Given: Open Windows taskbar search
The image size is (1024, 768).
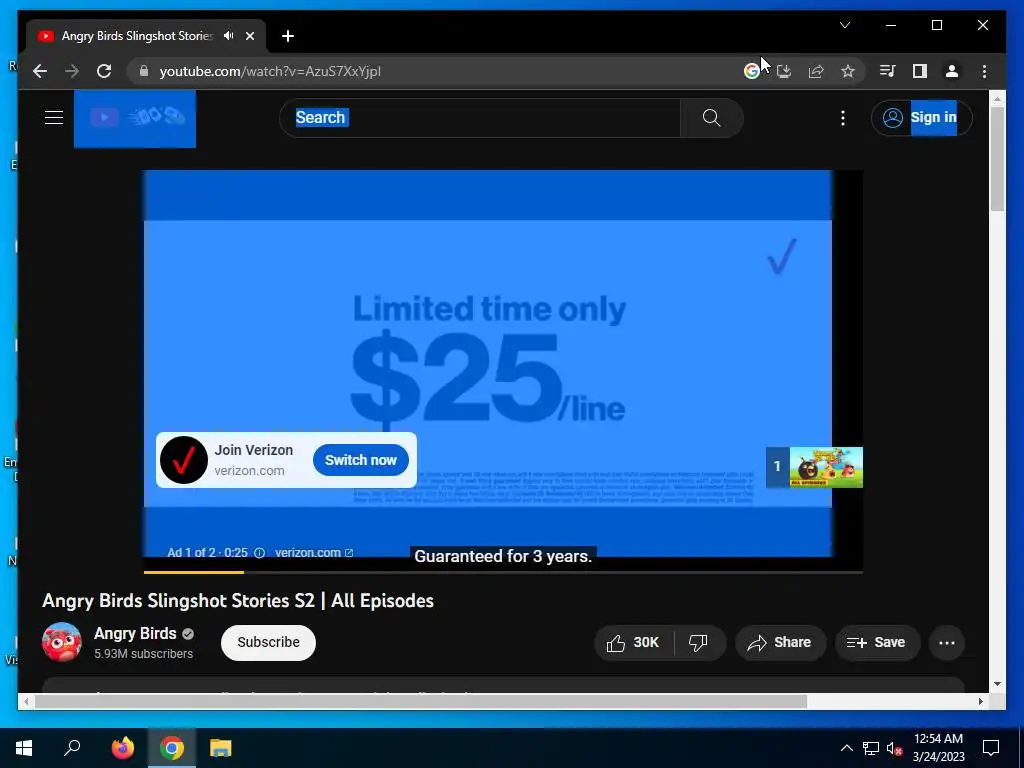Looking at the screenshot, I should coord(72,748).
